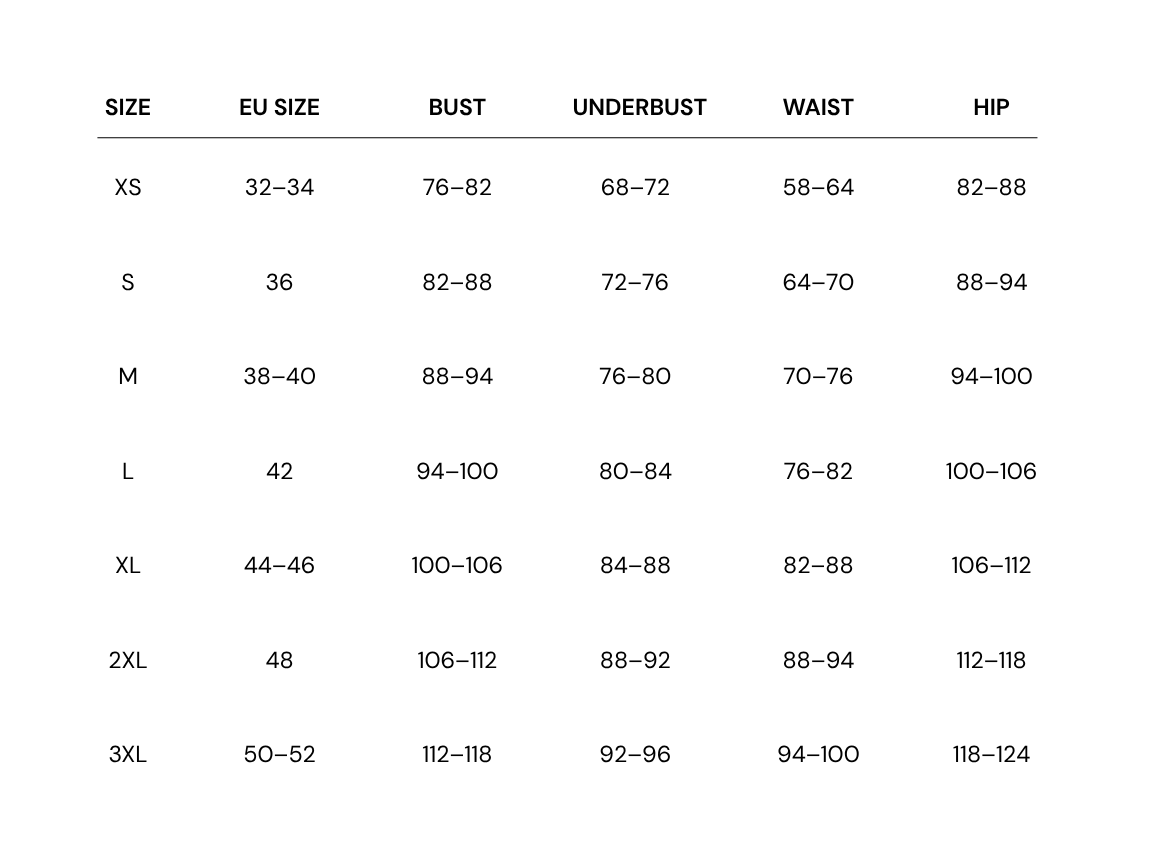The image size is (1152, 864).
Task: Select EU size 50–52 cell
Action: (x=279, y=754)
